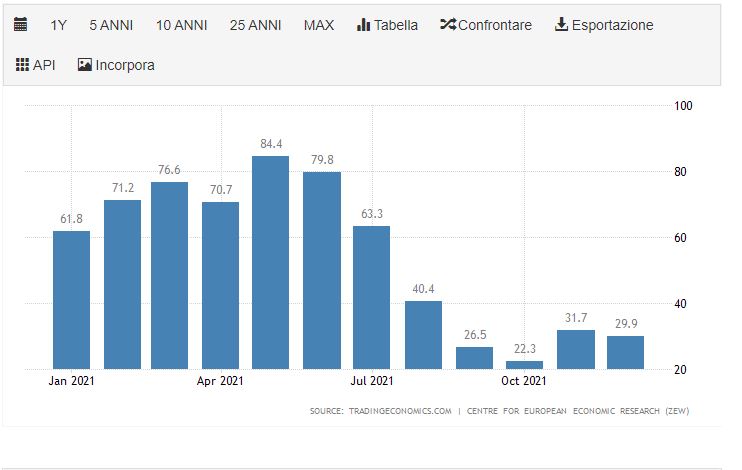
Task: Open the Tabella data view
Action: coord(396,25)
